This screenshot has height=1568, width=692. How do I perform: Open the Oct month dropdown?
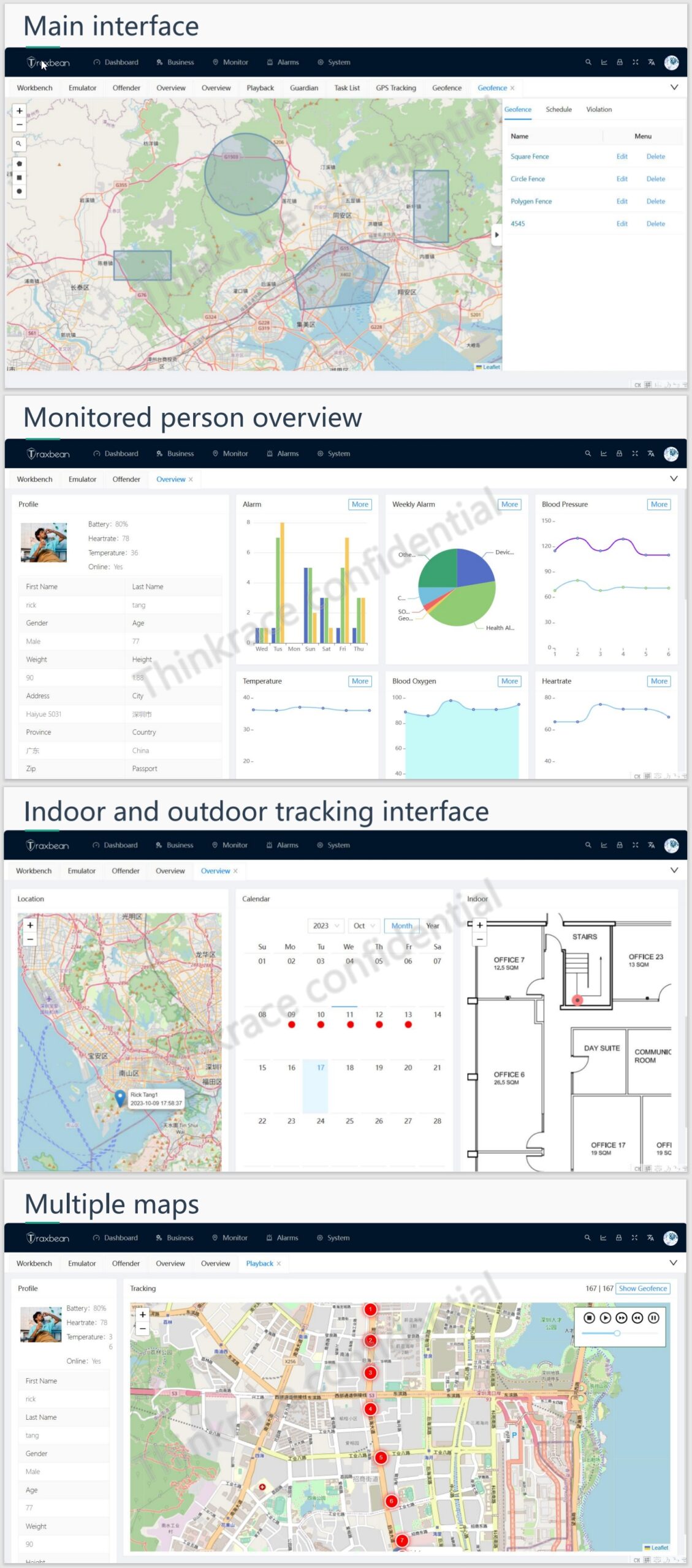pyautogui.click(x=364, y=925)
